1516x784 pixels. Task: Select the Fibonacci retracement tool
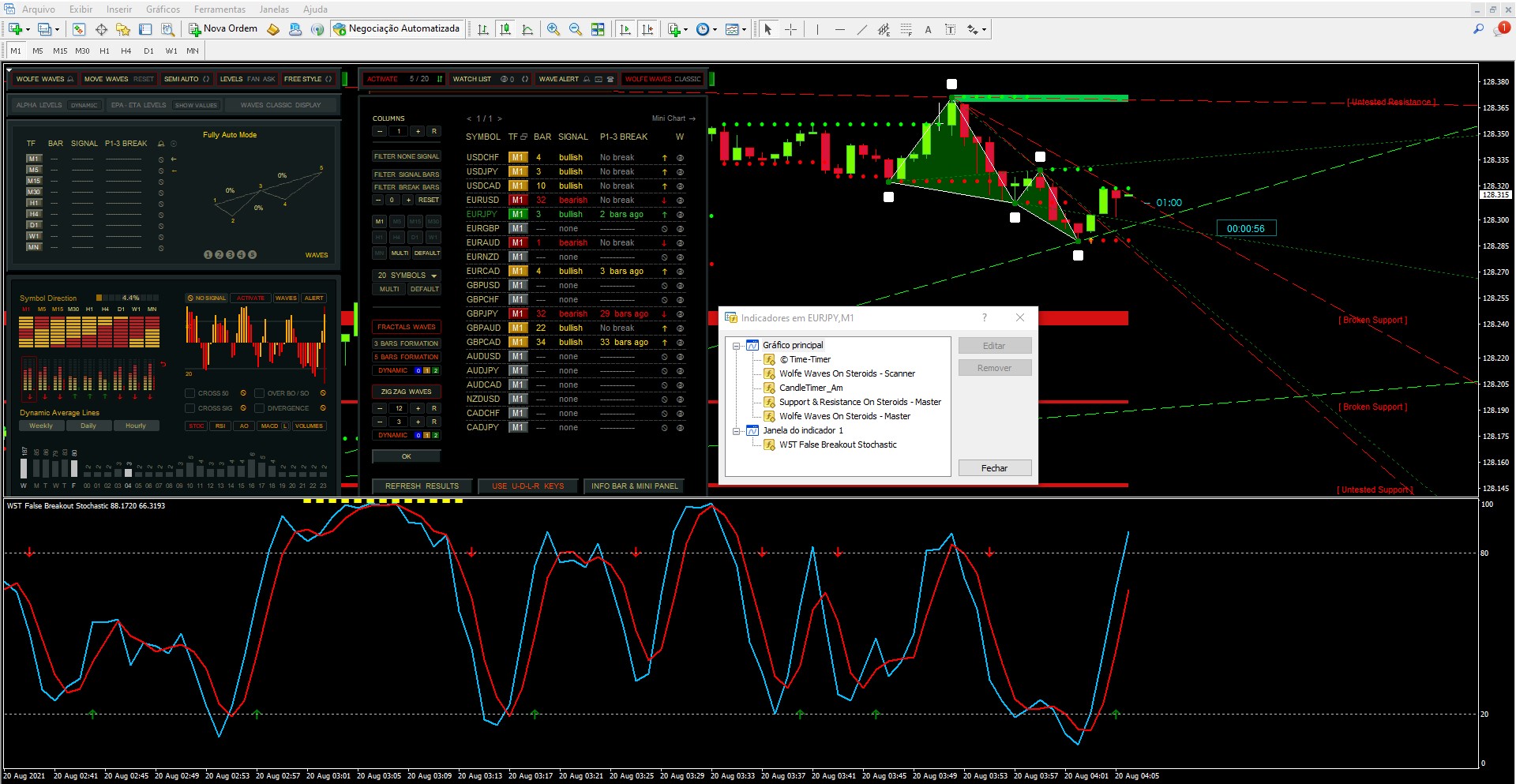coord(906,29)
